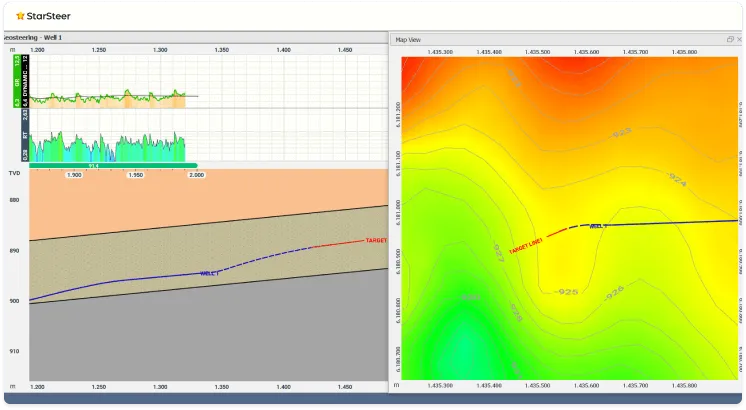Image resolution: width=746 pixels, height=410 pixels.
Task: Select the 1.950 measured depth marker
Action: click(x=136, y=175)
